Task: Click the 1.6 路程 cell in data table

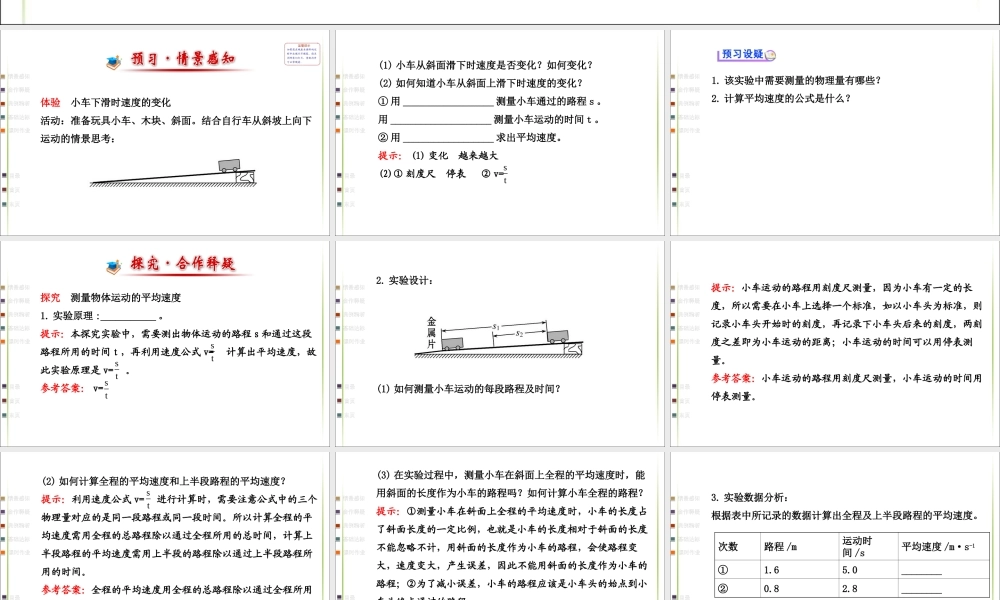Action: (x=772, y=570)
